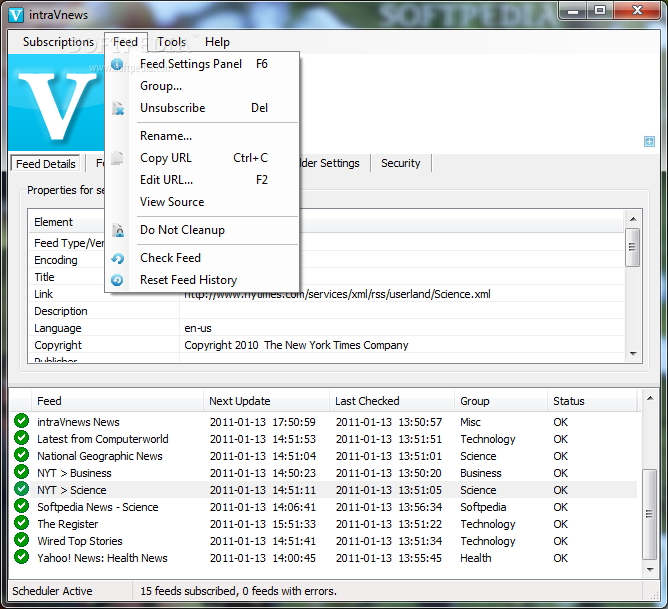Select the Latest from Computerworld feed
Screen dimensions: 668x609
tap(324, 439)
